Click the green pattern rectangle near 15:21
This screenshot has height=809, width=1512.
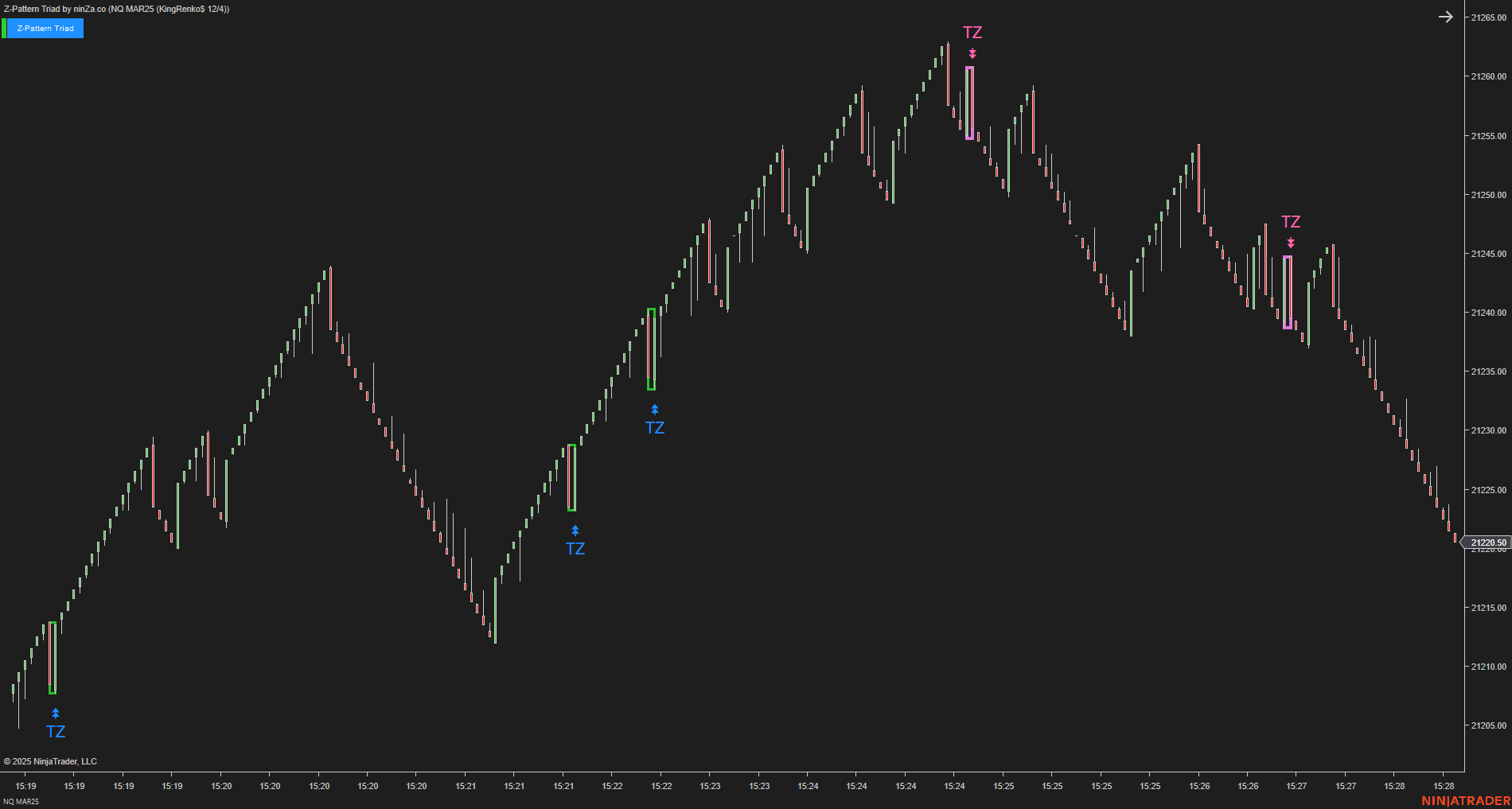pyautogui.click(x=572, y=476)
